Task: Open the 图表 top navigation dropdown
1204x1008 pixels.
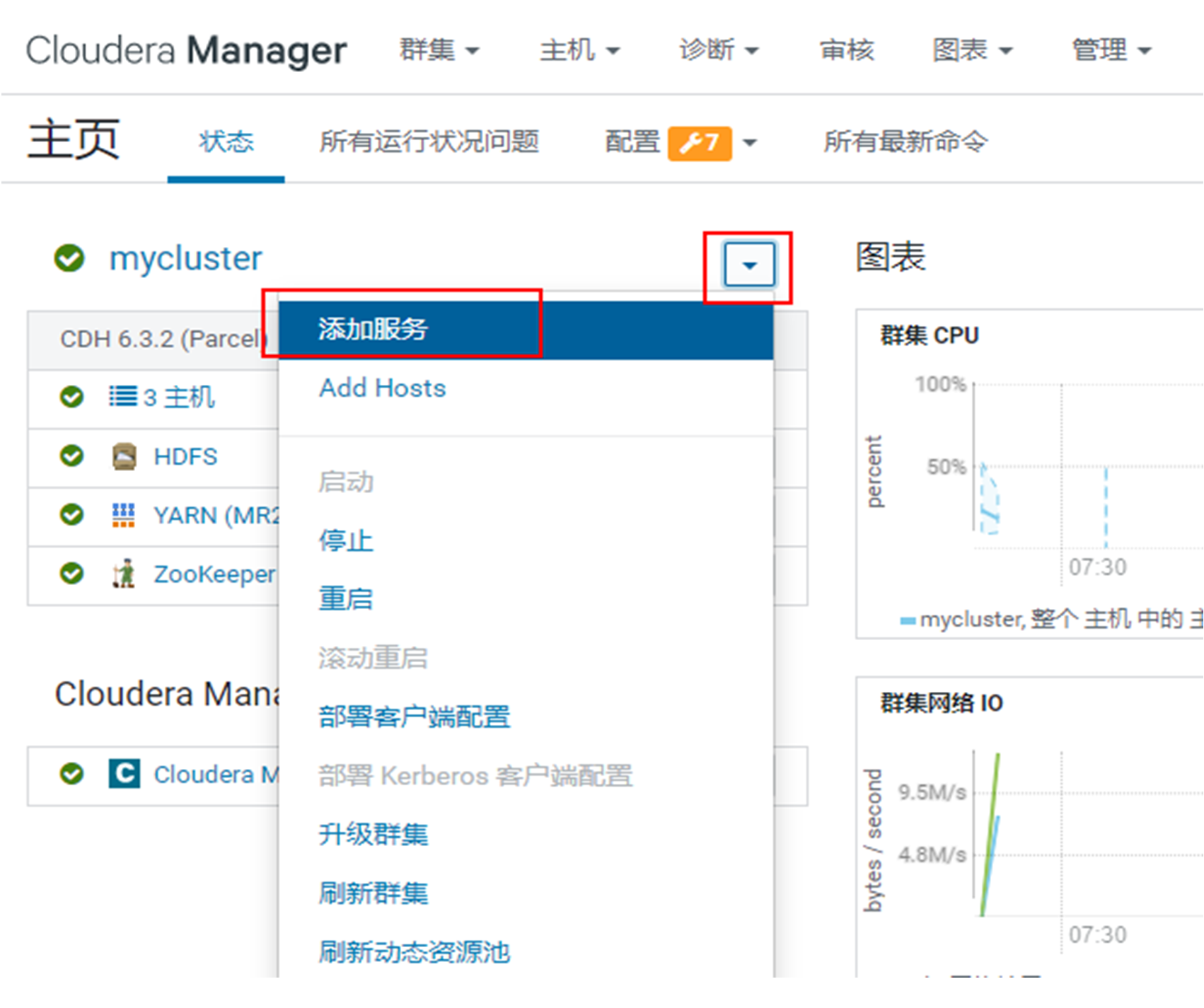Action: click(973, 50)
